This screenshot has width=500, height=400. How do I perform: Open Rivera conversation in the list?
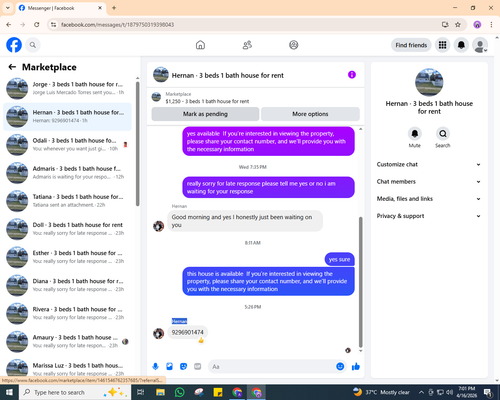pos(67,313)
